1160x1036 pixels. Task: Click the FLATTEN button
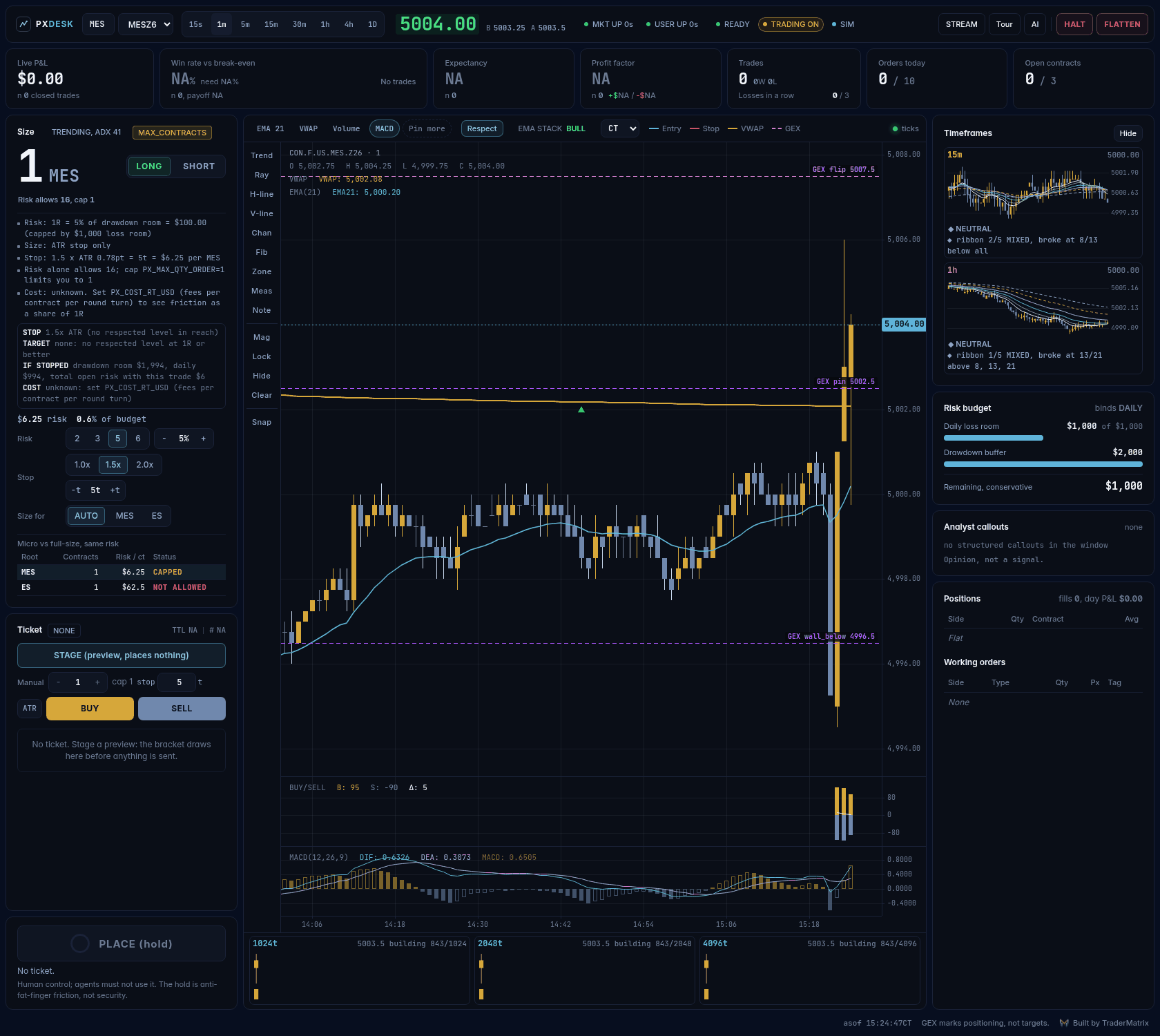(x=1122, y=24)
